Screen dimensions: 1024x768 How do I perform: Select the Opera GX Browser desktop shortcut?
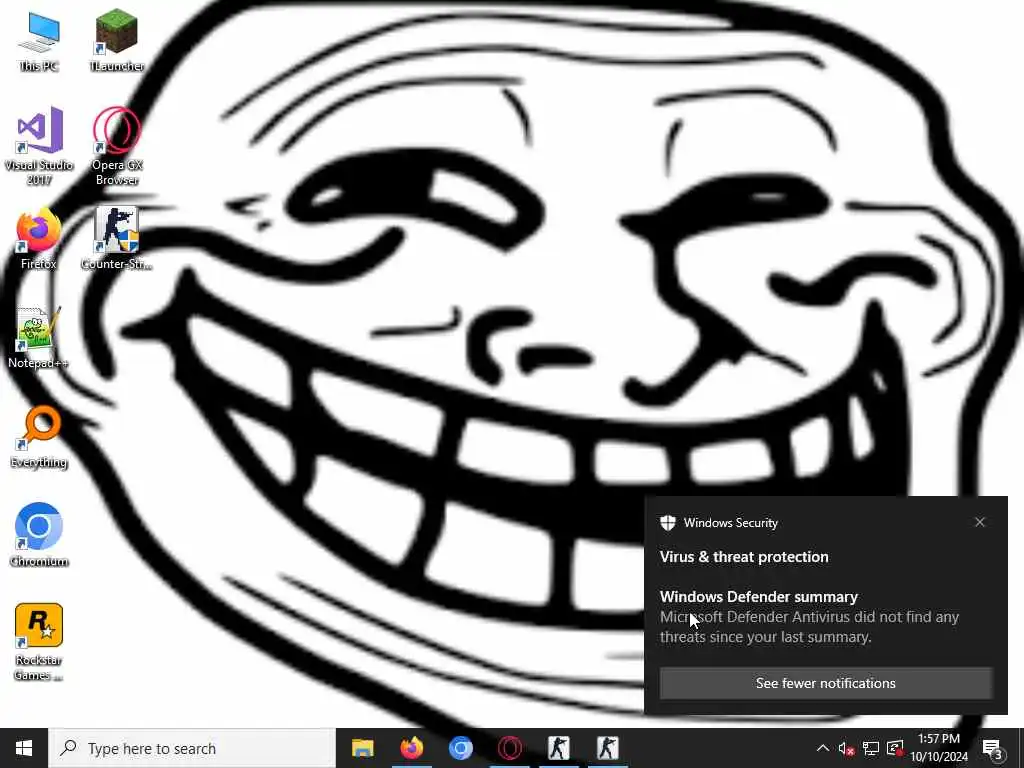tap(116, 145)
